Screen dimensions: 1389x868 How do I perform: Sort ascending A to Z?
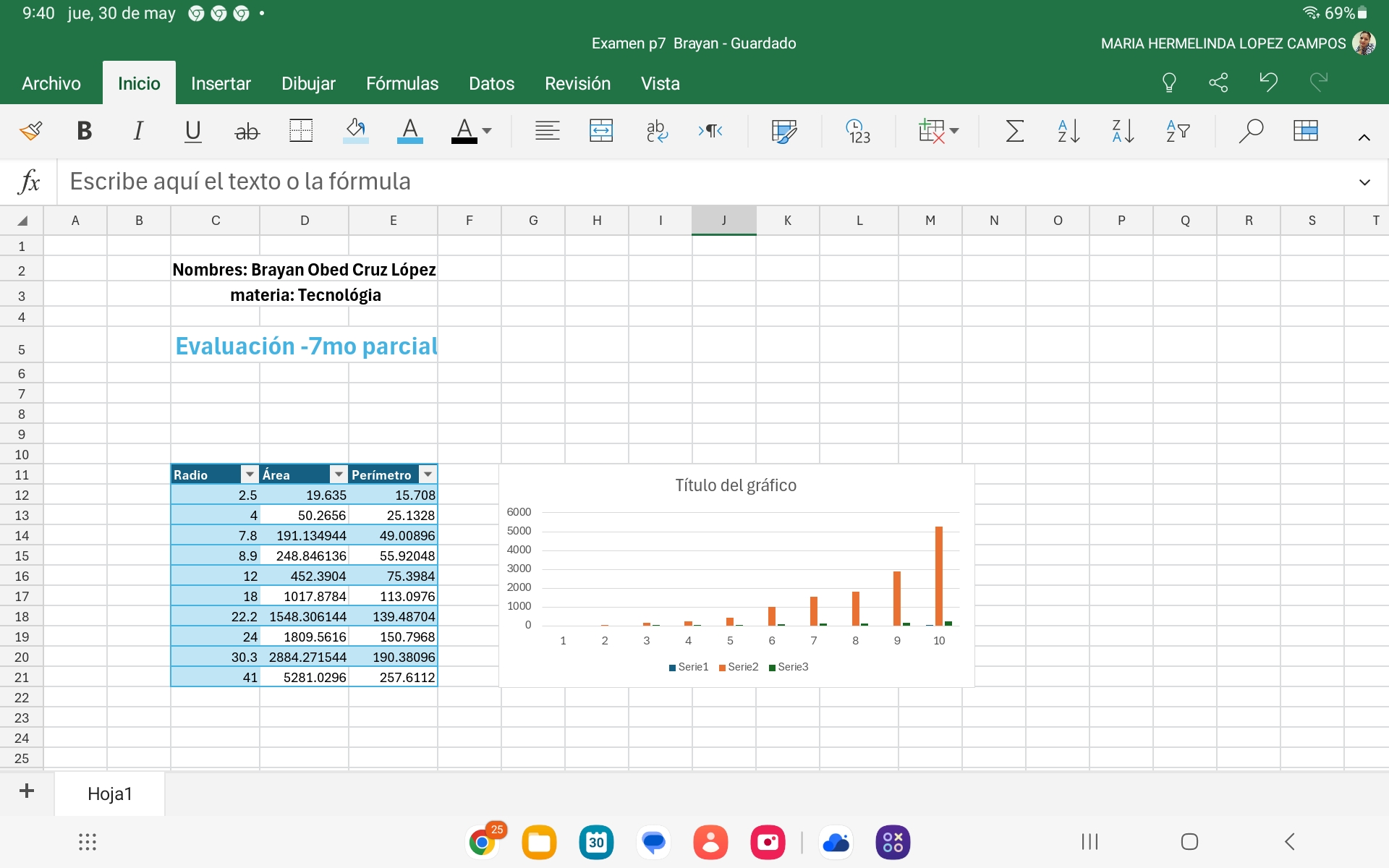tap(1068, 131)
